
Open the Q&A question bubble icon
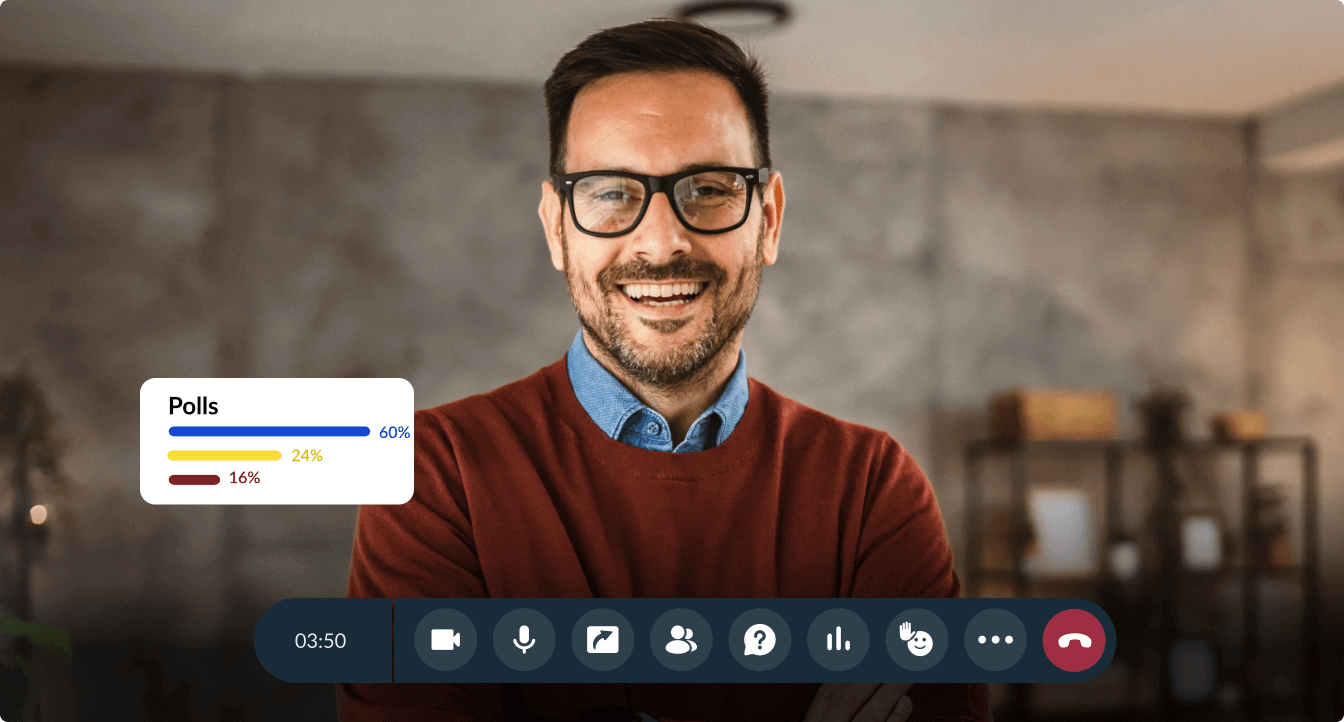tap(760, 640)
